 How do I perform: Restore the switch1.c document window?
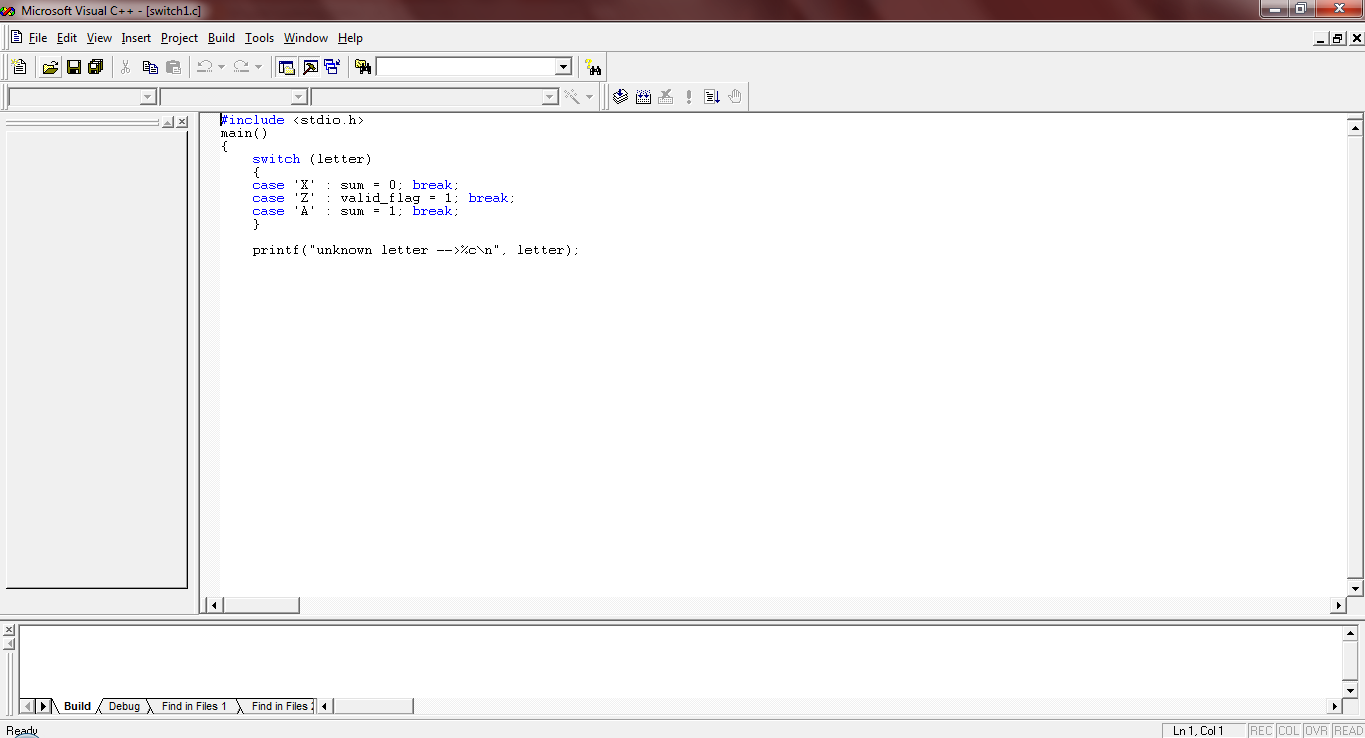(x=1337, y=38)
